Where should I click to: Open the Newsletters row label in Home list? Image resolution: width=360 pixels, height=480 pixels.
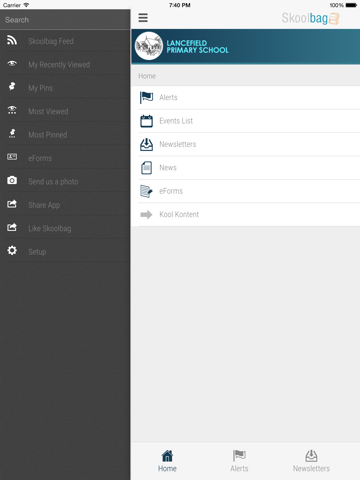pyautogui.click(x=178, y=144)
